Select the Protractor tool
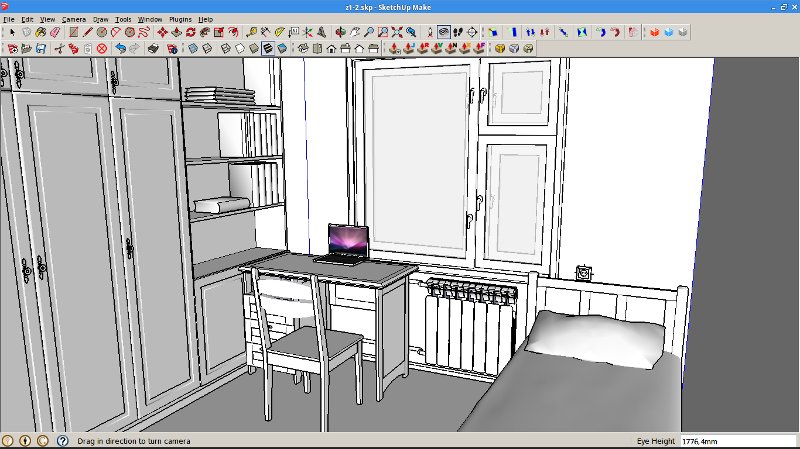 click(x=280, y=32)
